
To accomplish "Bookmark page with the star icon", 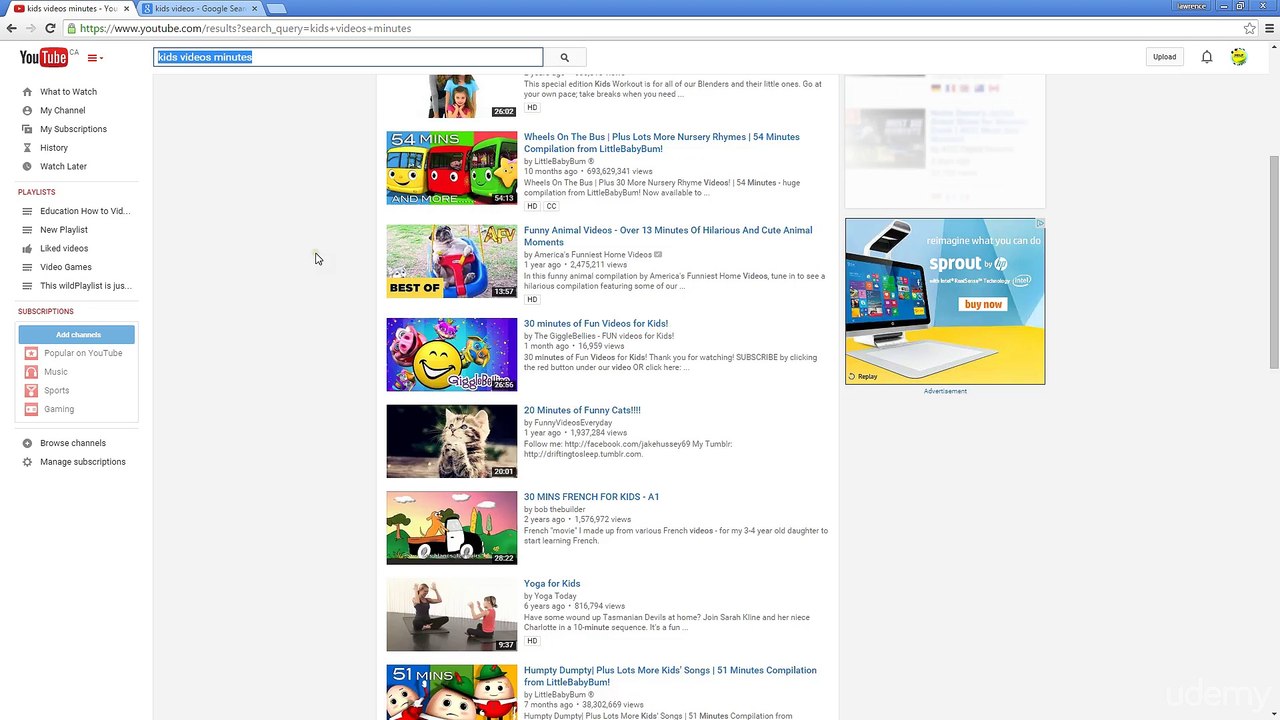I will [1249, 28].
